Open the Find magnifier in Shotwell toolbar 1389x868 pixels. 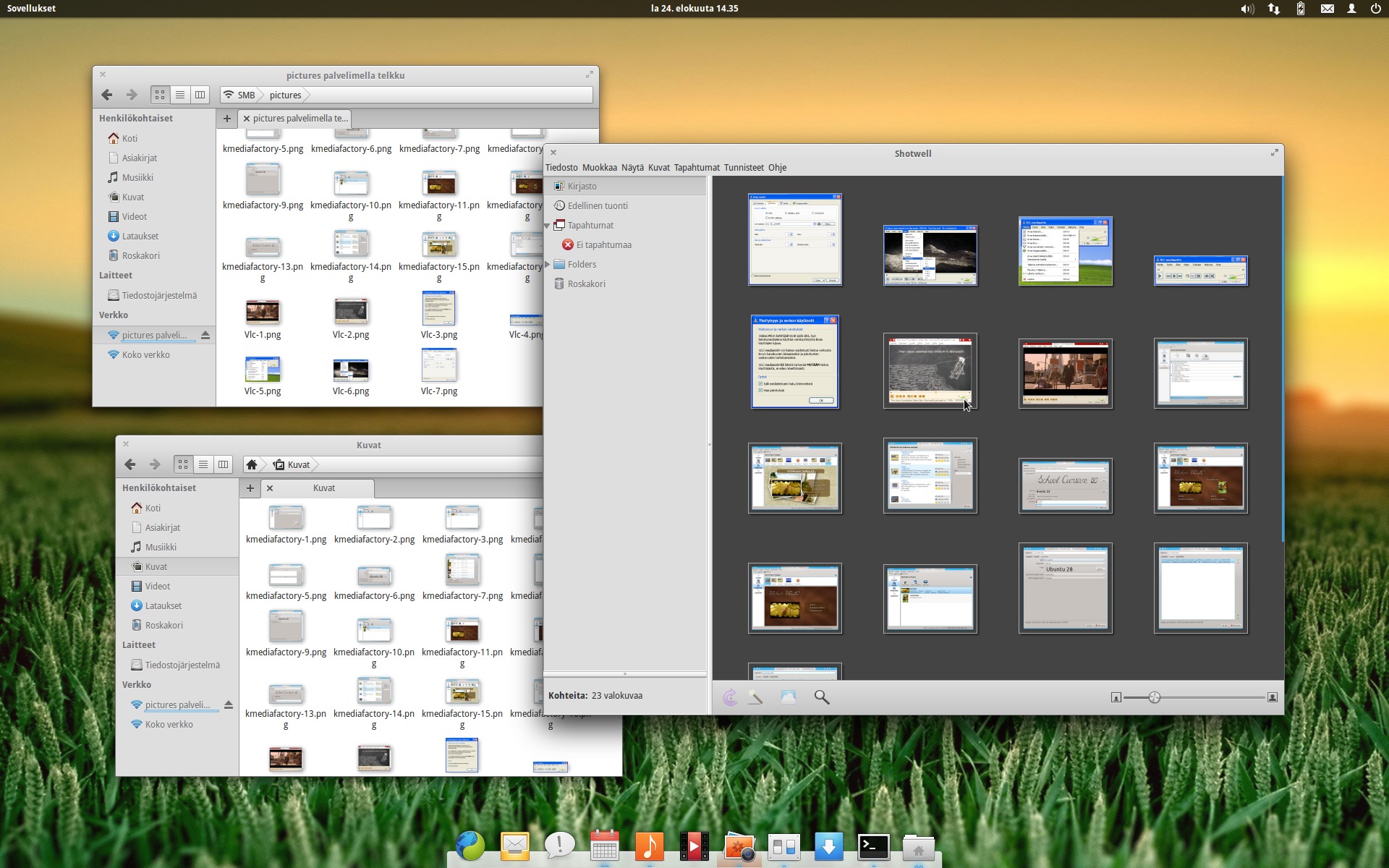(822, 697)
